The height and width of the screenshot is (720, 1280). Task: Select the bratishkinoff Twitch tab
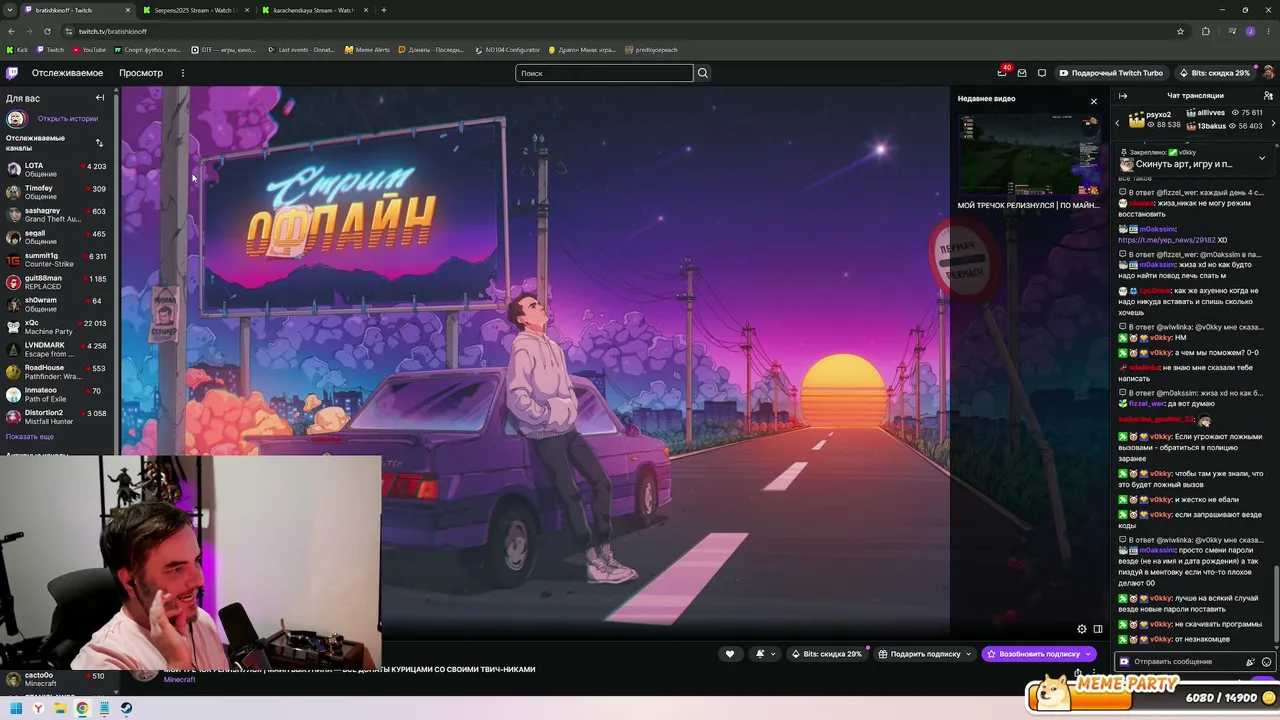(x=78, y=10)
